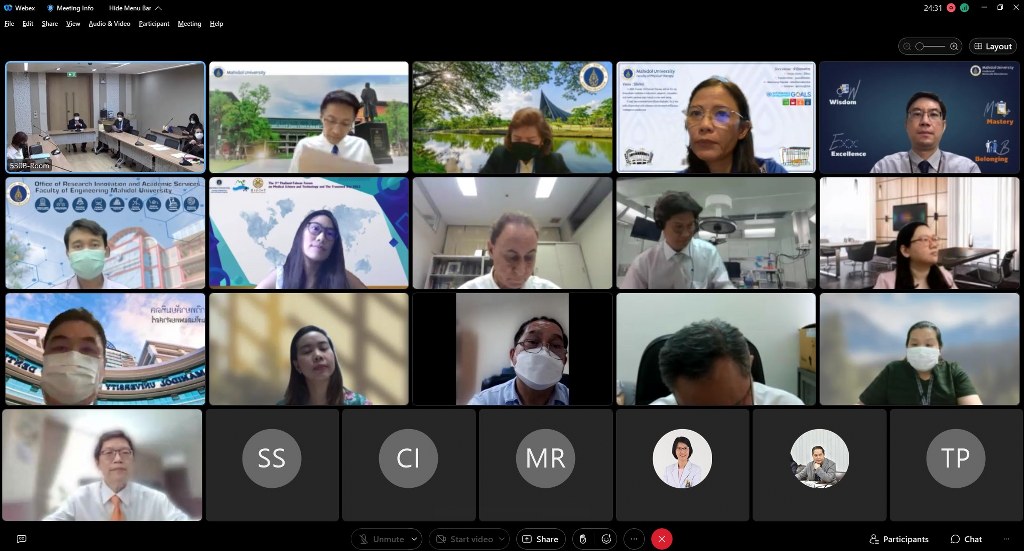The image size is (1024, 551).
Task: Click the raise hand gesture icon
Action: pyautogui.click(x=581, y=539)
